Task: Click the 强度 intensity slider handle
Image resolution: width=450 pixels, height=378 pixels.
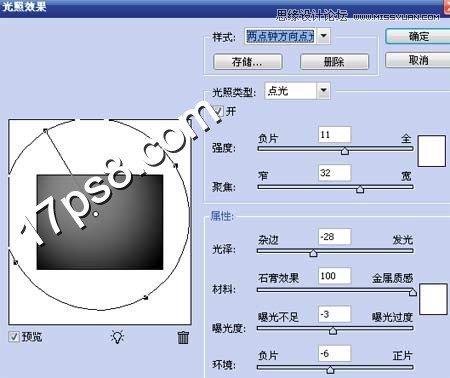Action: pos(345,151)
